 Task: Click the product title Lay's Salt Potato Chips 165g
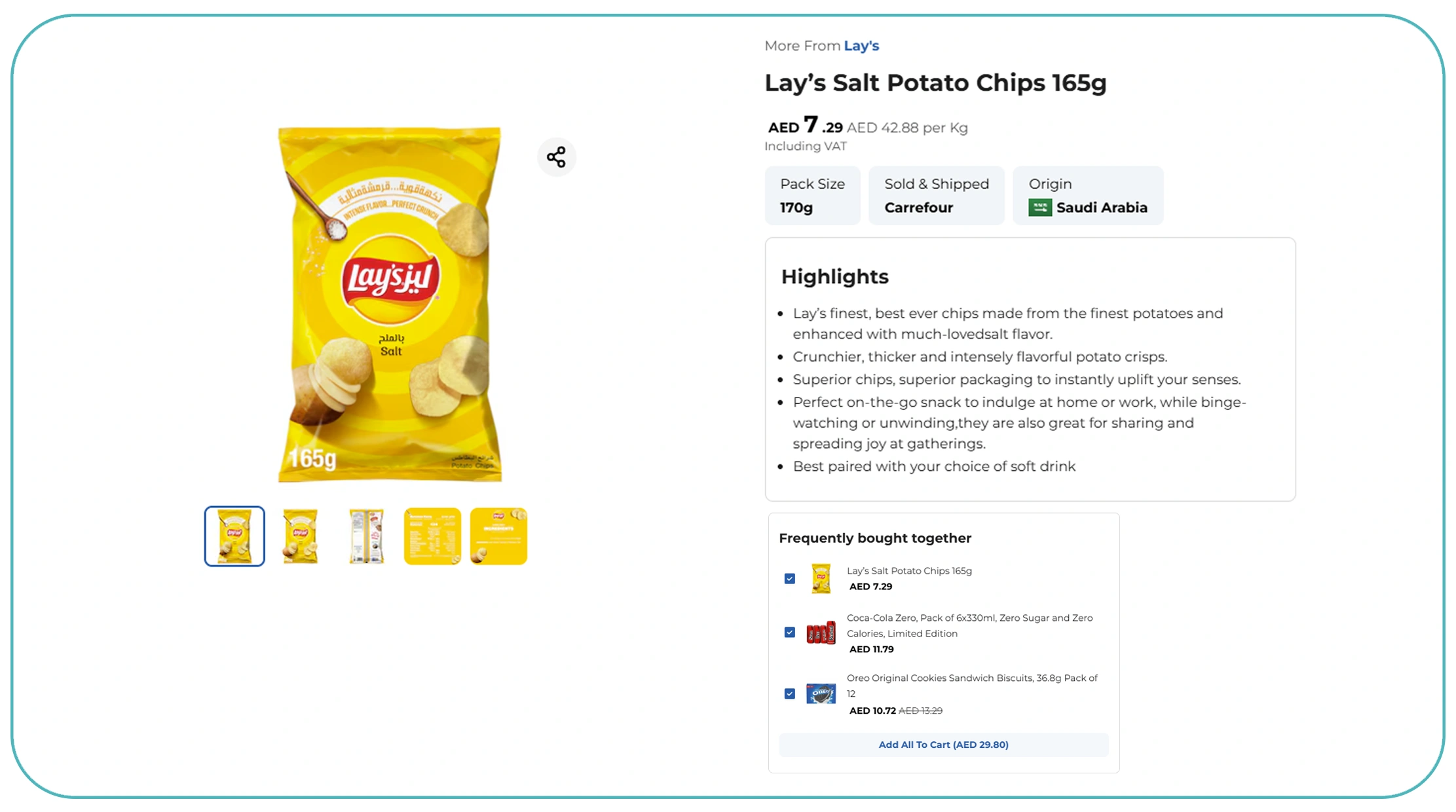click(935, 83)
